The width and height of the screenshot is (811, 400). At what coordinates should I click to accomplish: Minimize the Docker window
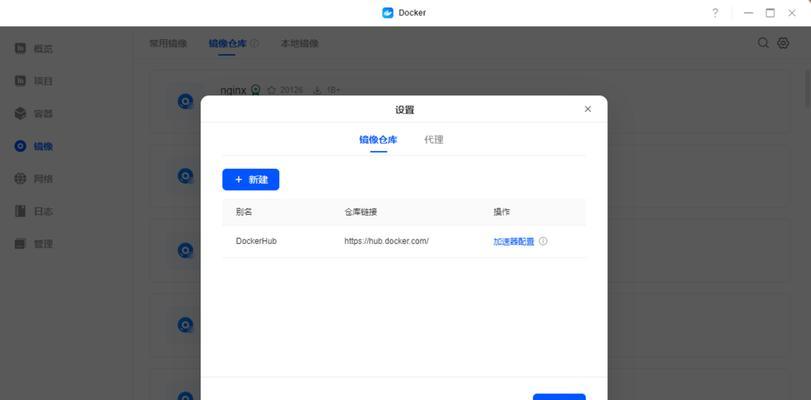click(748, 13)
